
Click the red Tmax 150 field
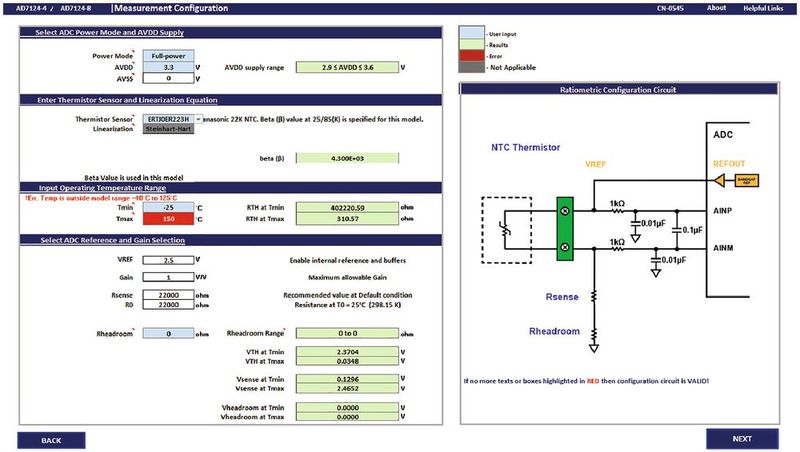tap(168, 219)
